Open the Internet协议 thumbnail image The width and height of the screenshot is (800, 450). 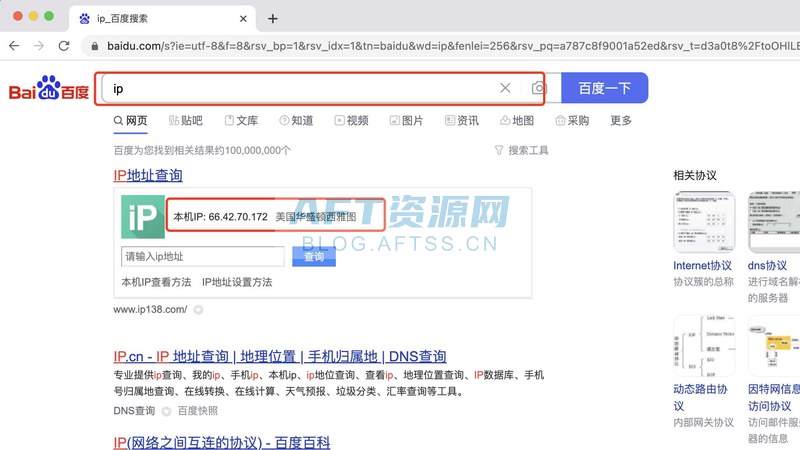pyautogui.click(x=702, y=221)
